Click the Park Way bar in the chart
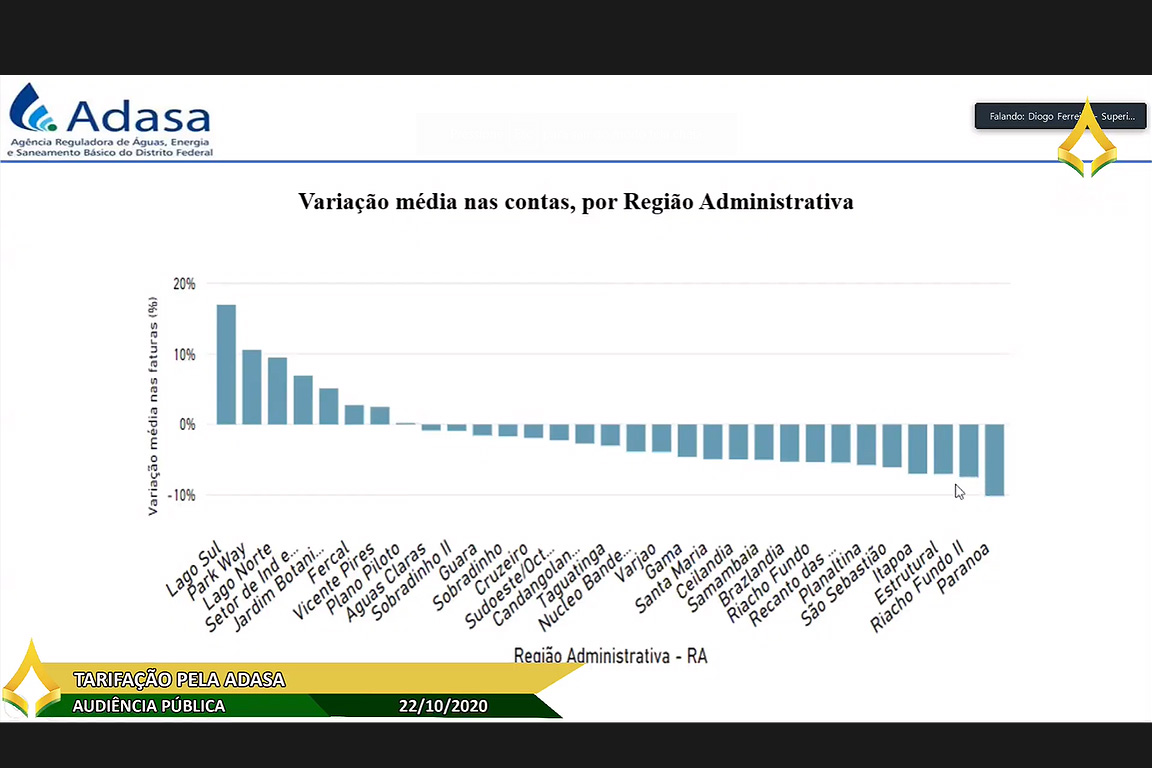The image size is (1152, 768). [x=252, y=387]
